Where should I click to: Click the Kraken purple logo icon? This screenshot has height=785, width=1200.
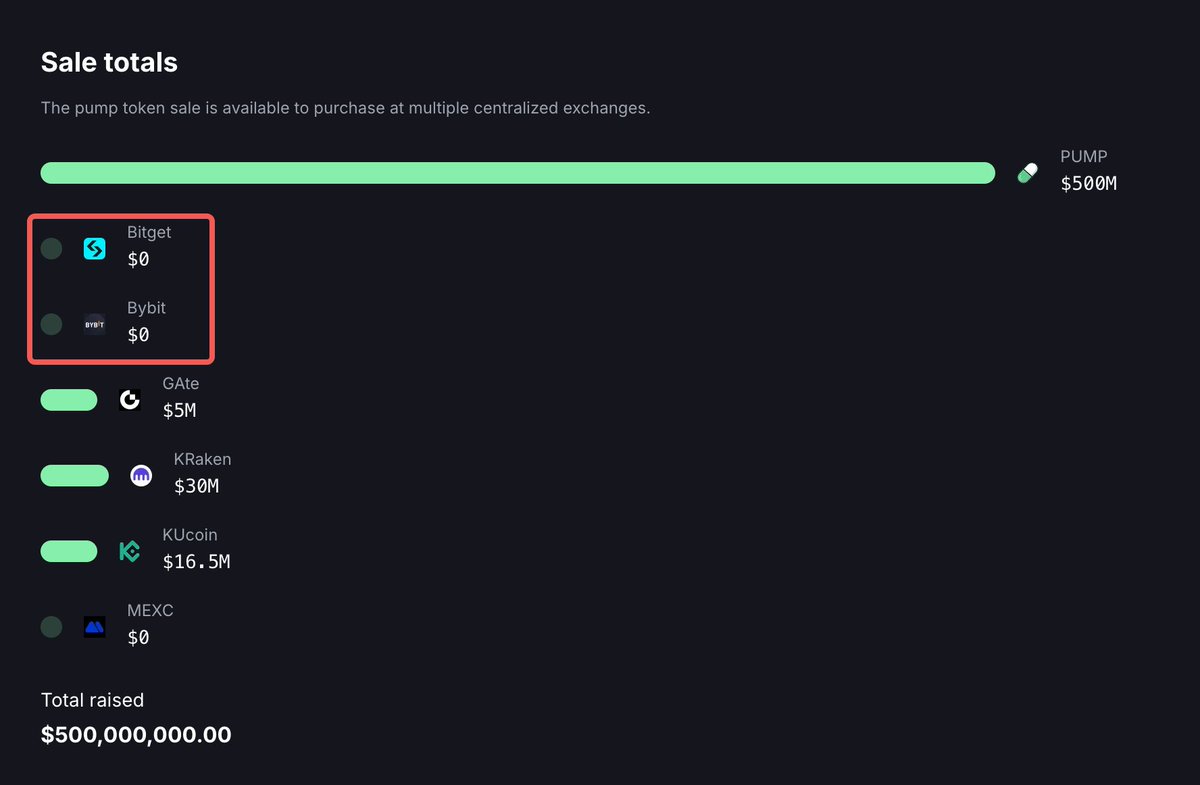coord(141,476)
